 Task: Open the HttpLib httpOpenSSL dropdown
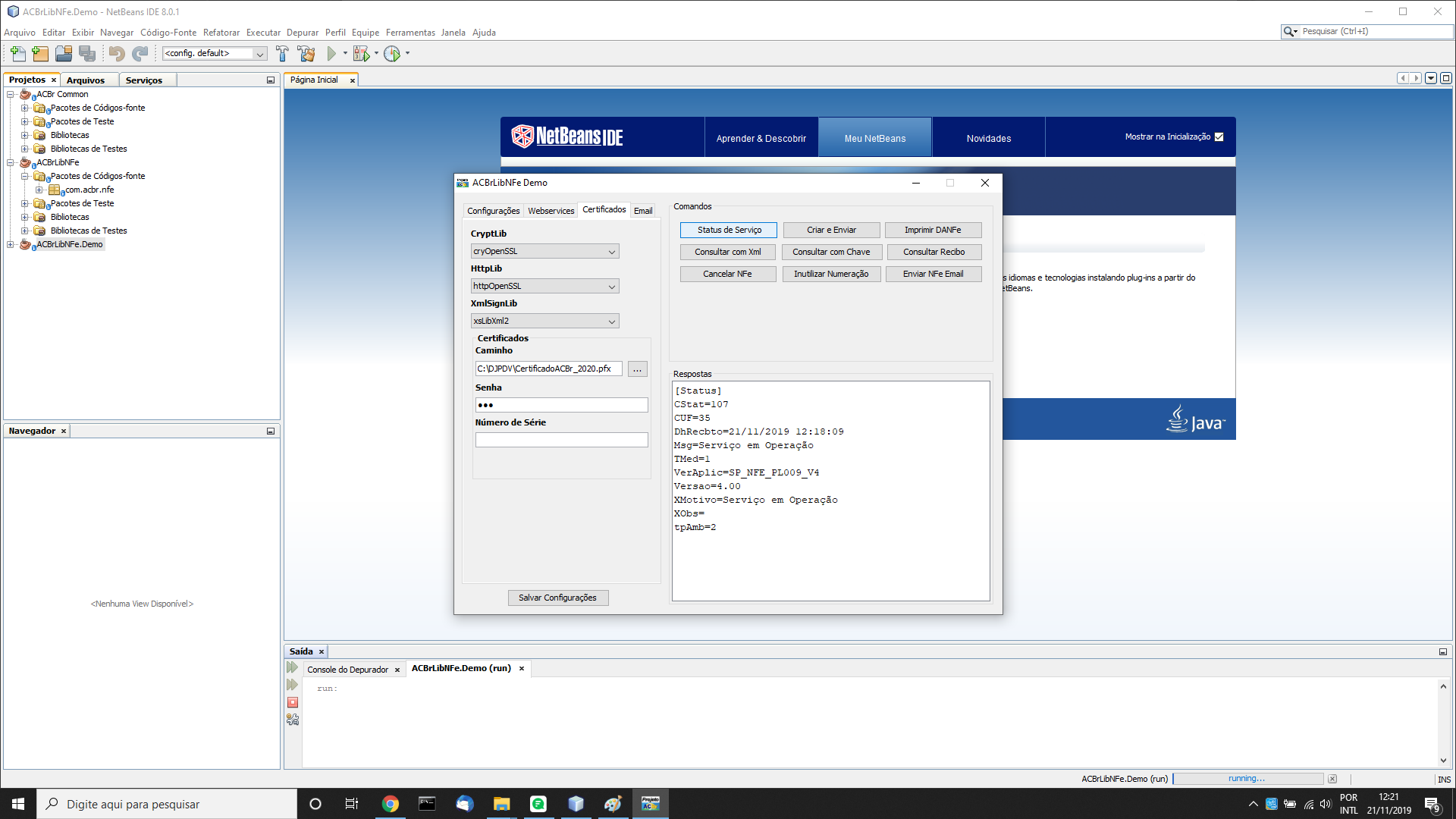tap(544, 287)
